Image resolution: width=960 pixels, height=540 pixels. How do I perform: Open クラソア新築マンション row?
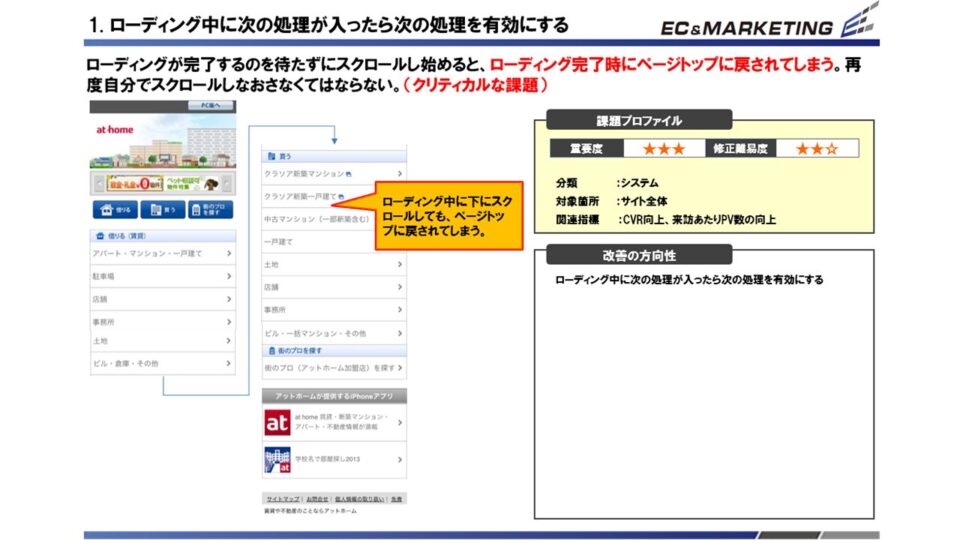334,174
